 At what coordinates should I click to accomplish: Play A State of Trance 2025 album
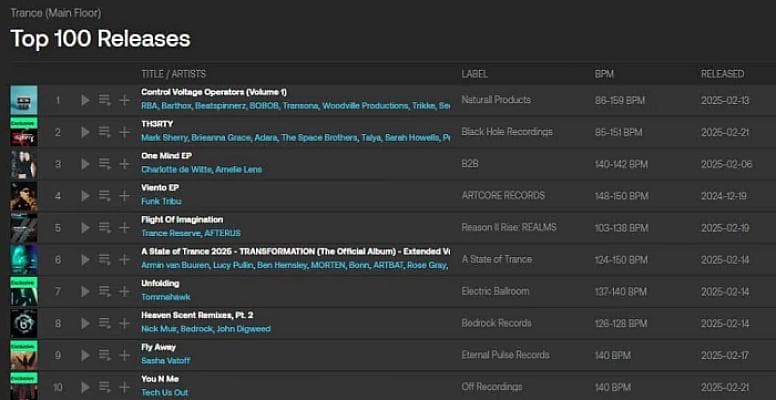[85, 259]
